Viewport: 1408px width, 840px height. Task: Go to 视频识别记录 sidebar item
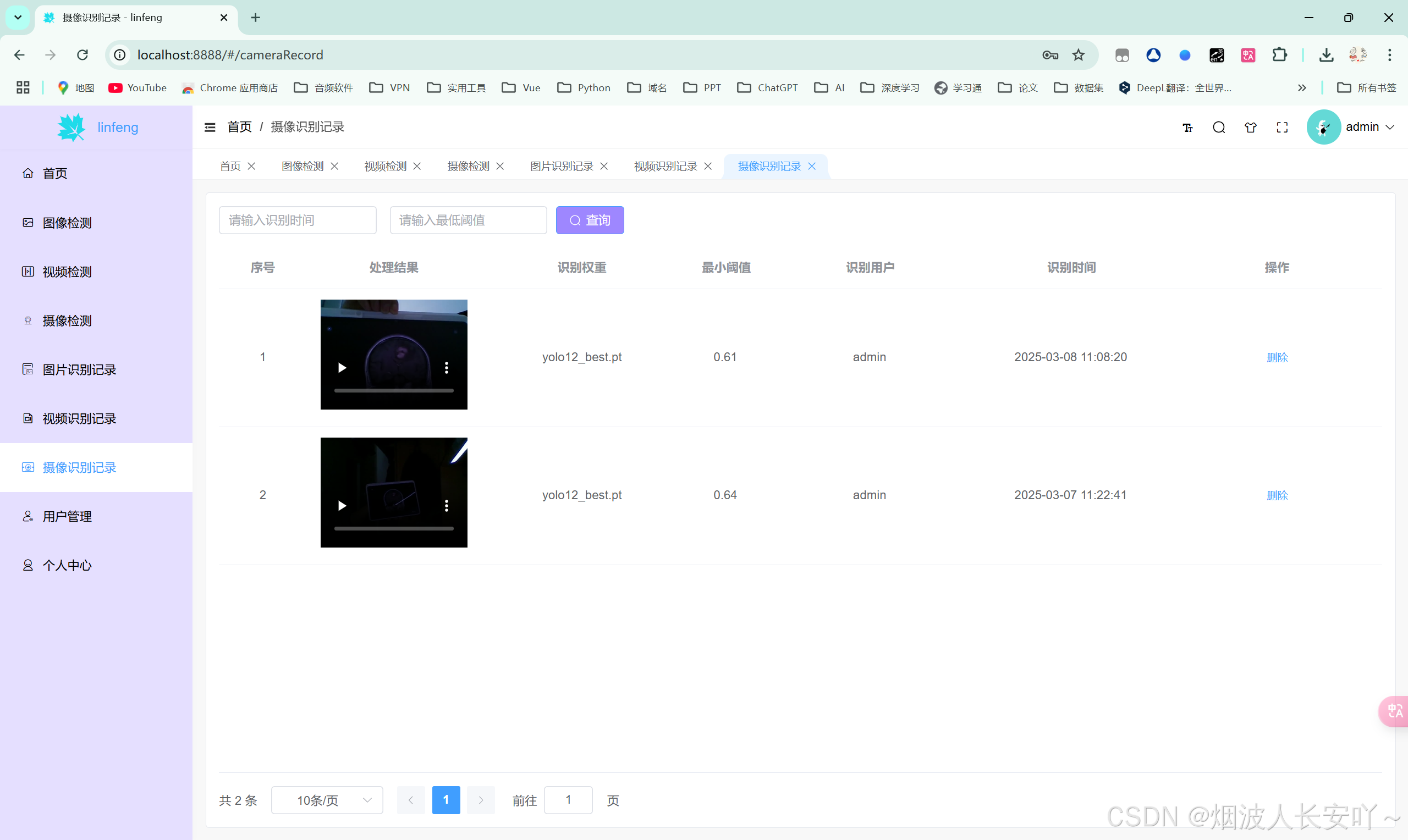79,418
